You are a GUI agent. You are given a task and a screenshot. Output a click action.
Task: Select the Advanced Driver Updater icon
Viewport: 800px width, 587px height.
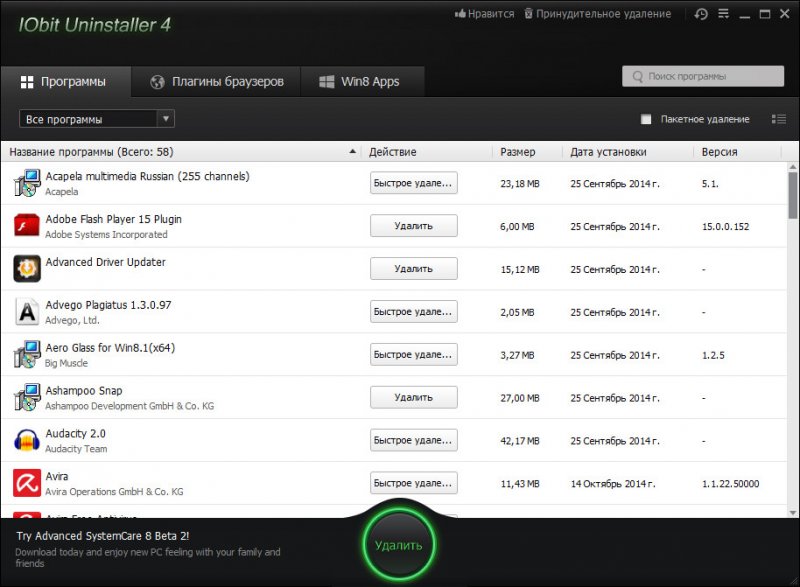click(x=27, y=269)
